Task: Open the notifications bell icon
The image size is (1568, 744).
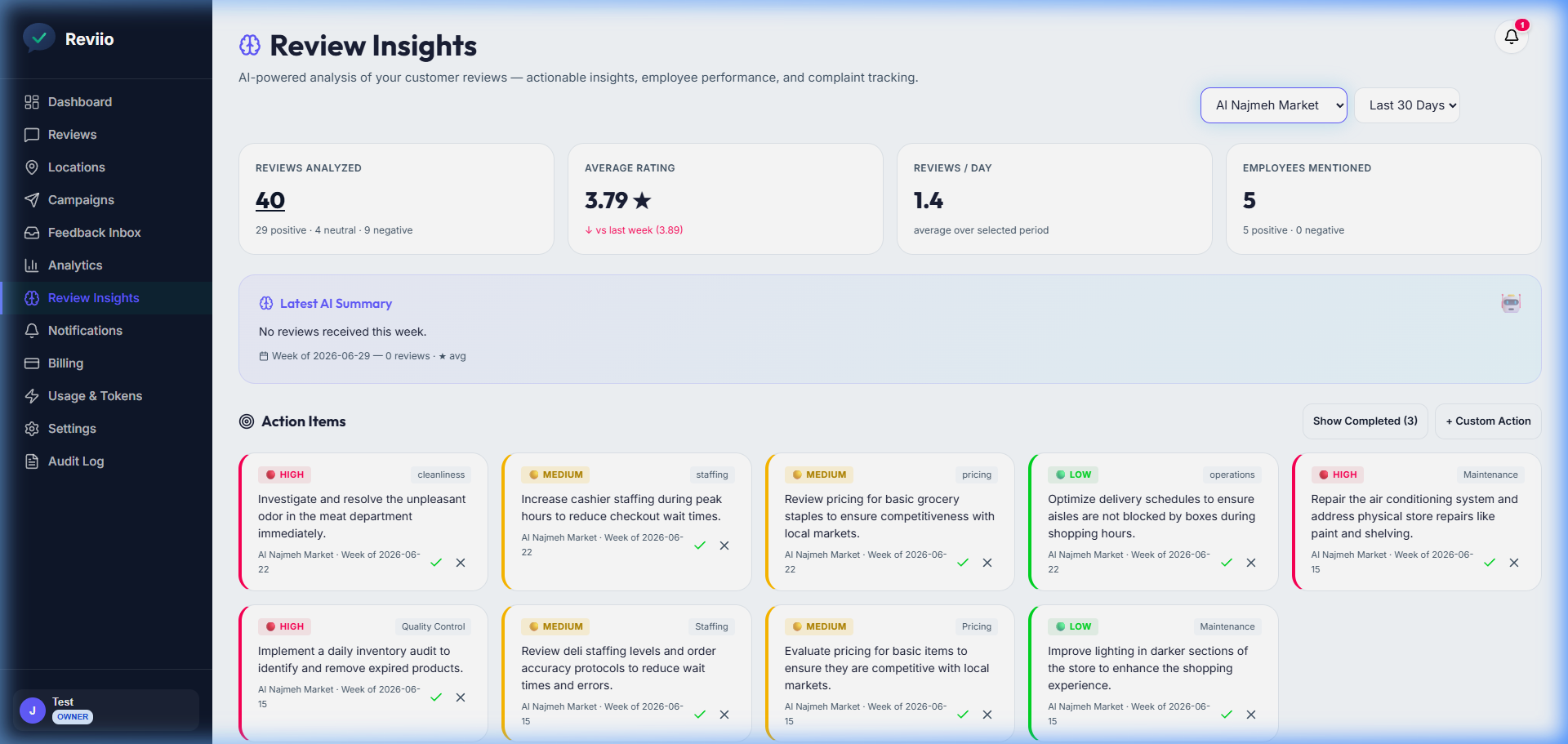Action: click(1512, 37)
